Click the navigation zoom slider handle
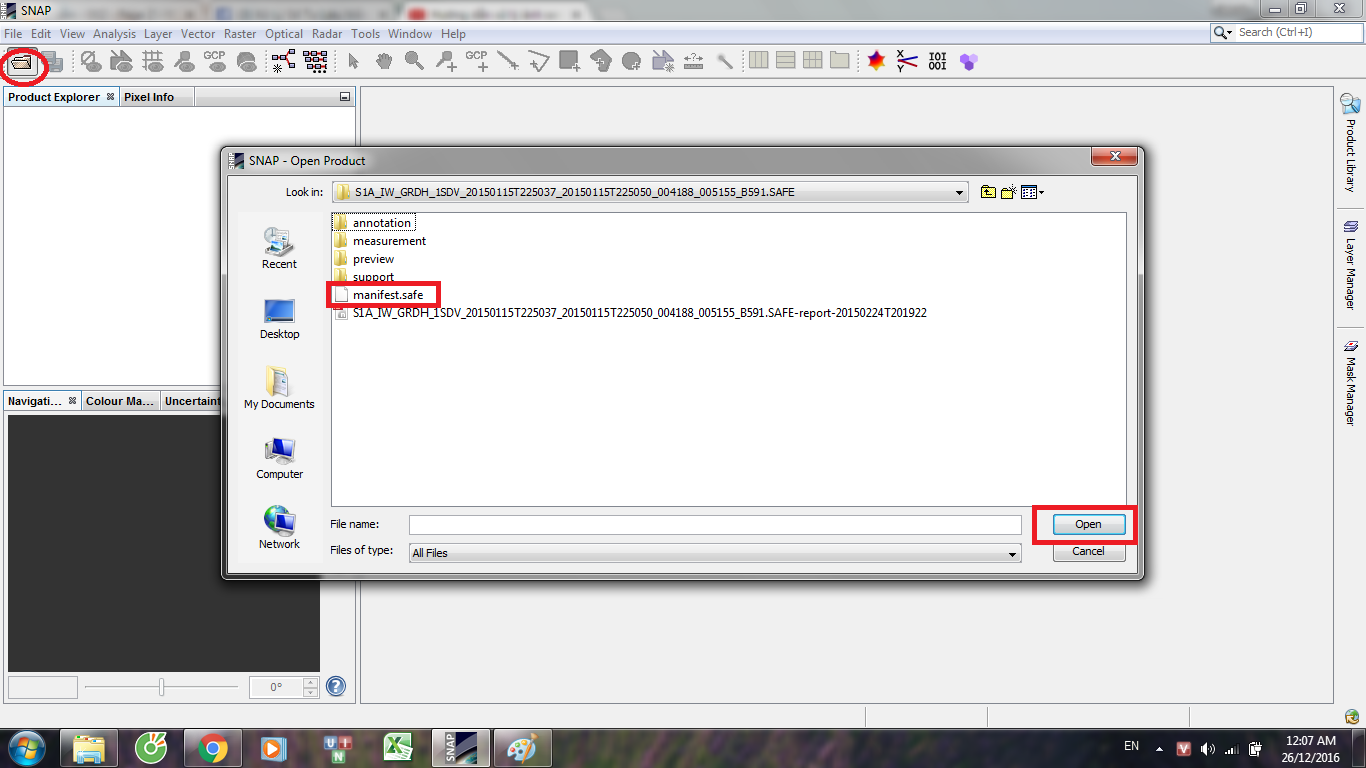Image resolution: width=1366 pixels, height=768 pixels. pos(161,687)
